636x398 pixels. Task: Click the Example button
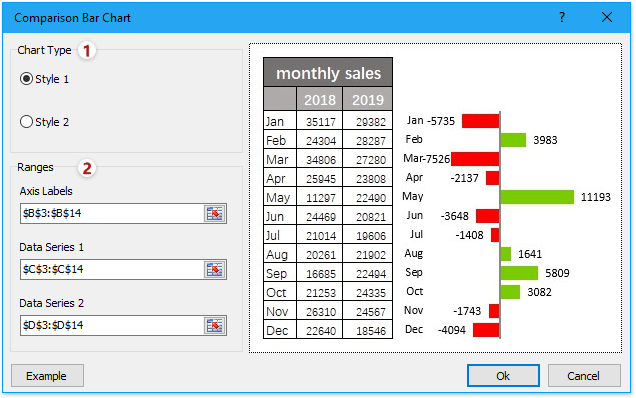[x=47, y=376]
